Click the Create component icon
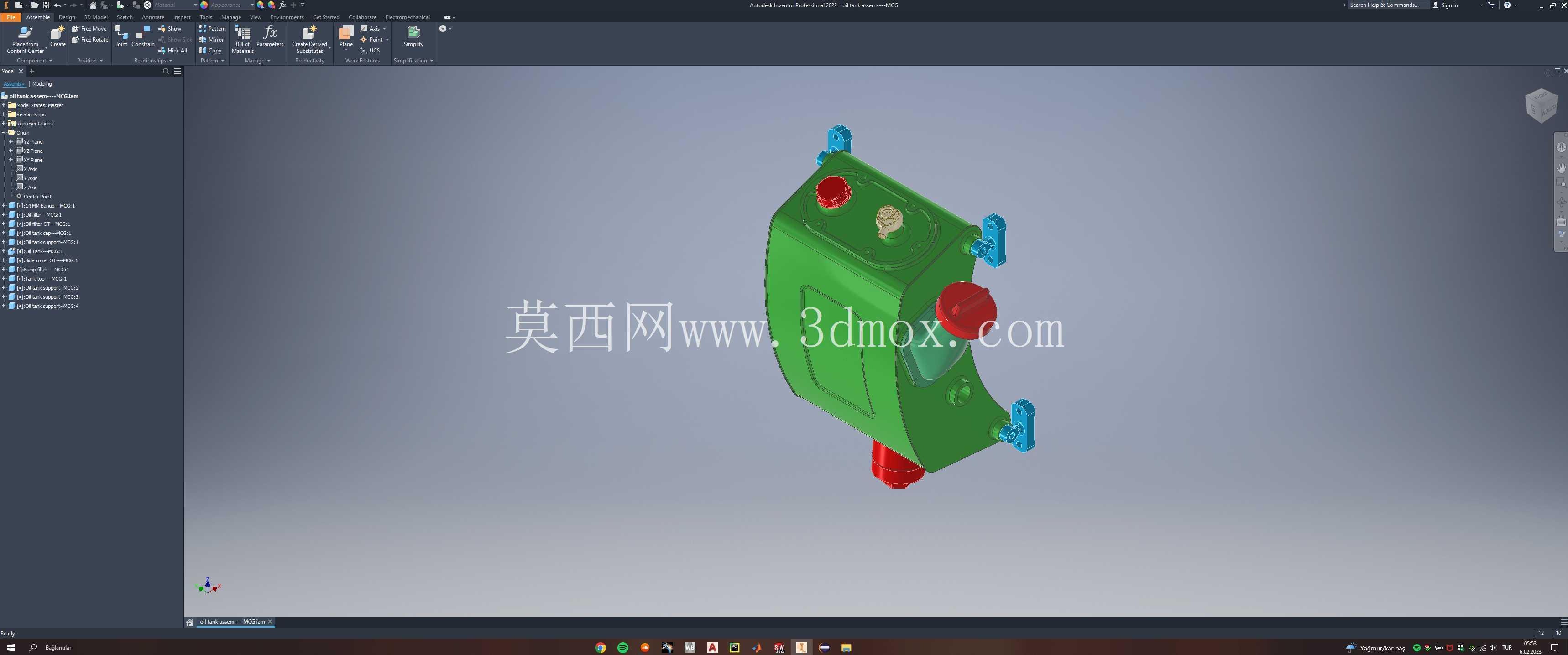The width and height of the screenshot is (1568, 655). point(58,36)
